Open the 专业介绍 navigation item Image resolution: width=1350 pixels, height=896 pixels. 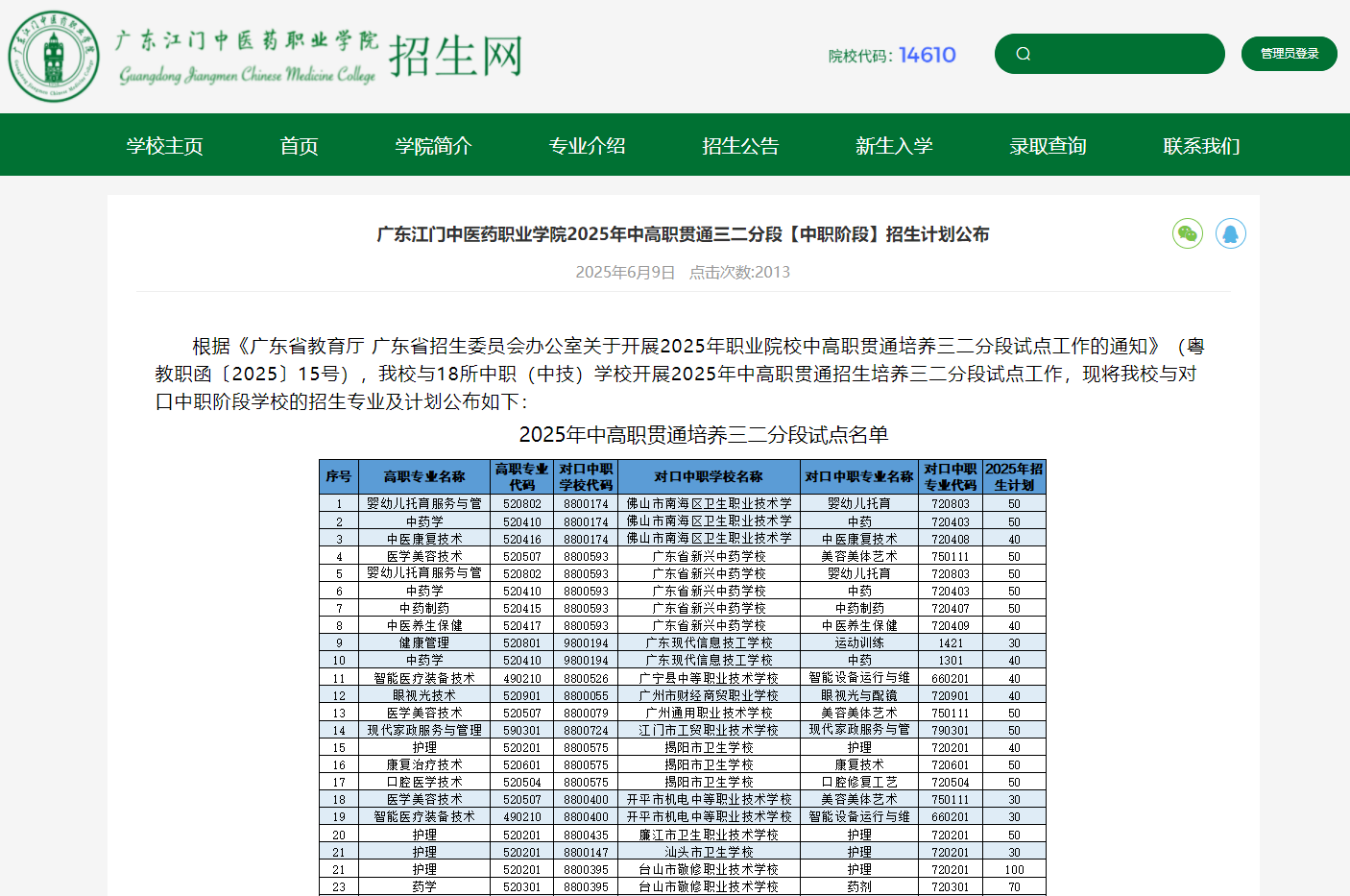pos(587,145)
